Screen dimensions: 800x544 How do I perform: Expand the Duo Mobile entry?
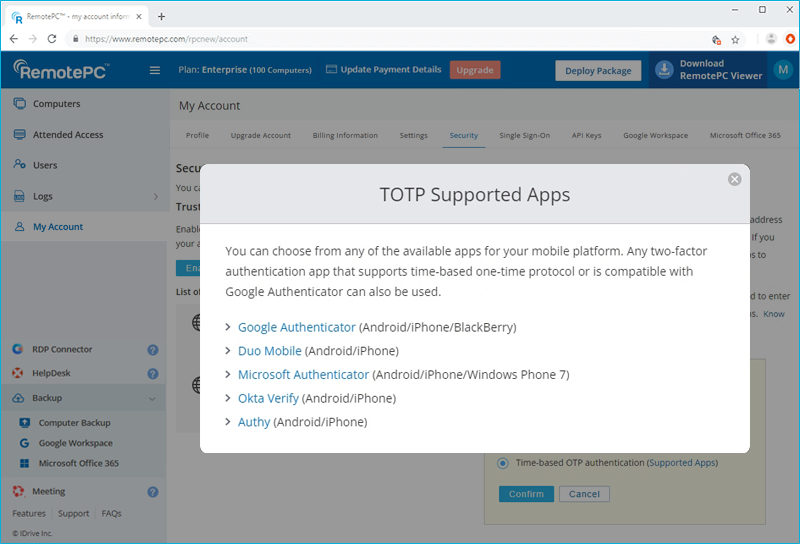click(229, 351)
